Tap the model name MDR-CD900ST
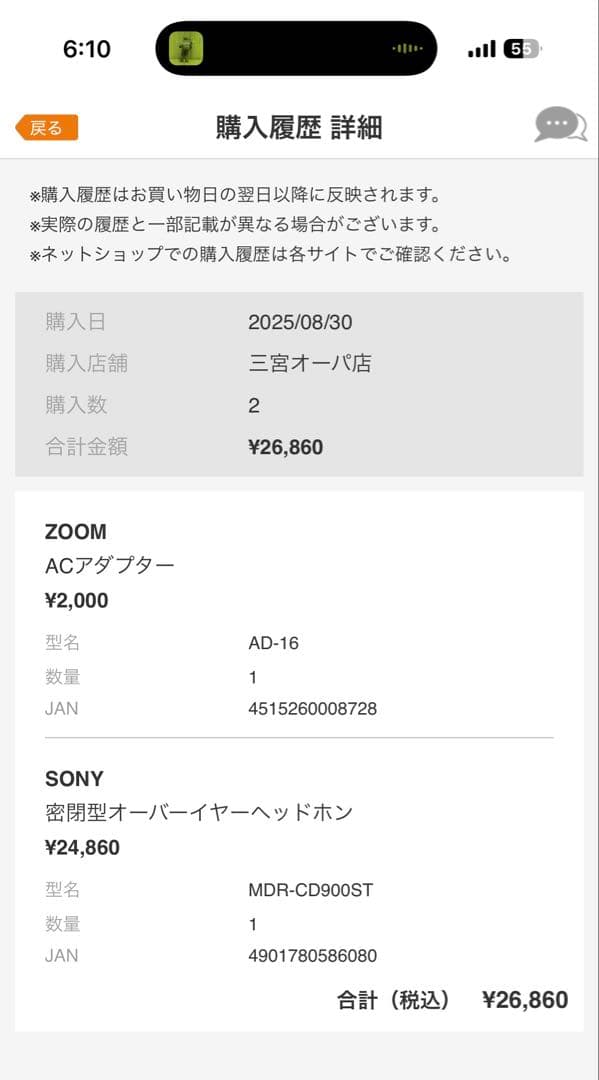The width and height of the screenshot is (599, 1080). [310, 889]
